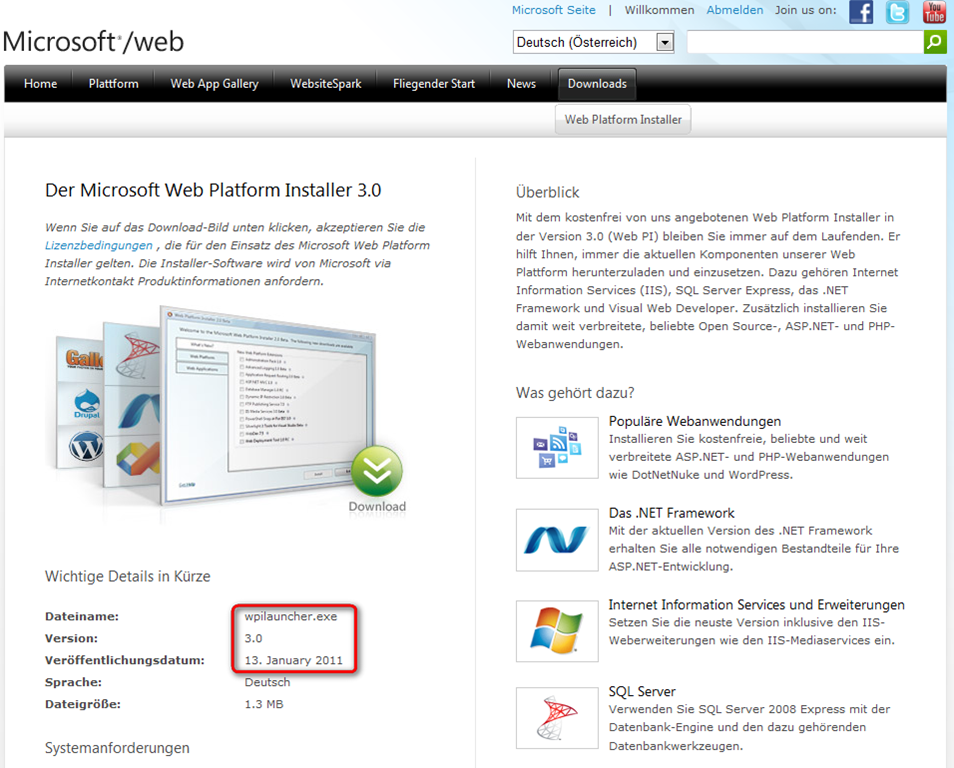Click Internet Information Services und Erweiterungen heading
This screenshot has width=954, height=768.
click(756, 604)
